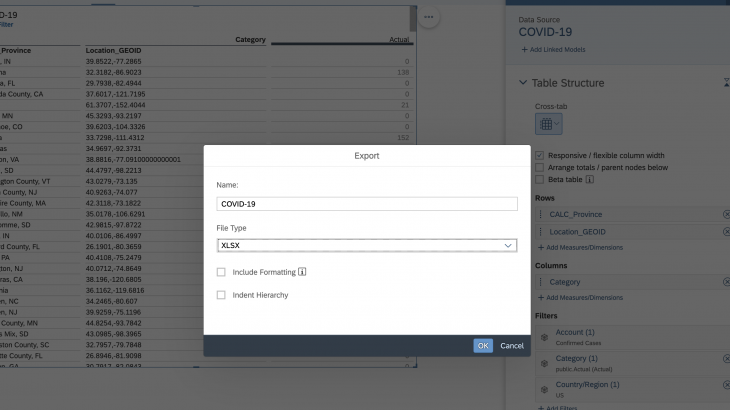
Task: Edit the export Name field COVID-19
Action: [x=367, y=204]
